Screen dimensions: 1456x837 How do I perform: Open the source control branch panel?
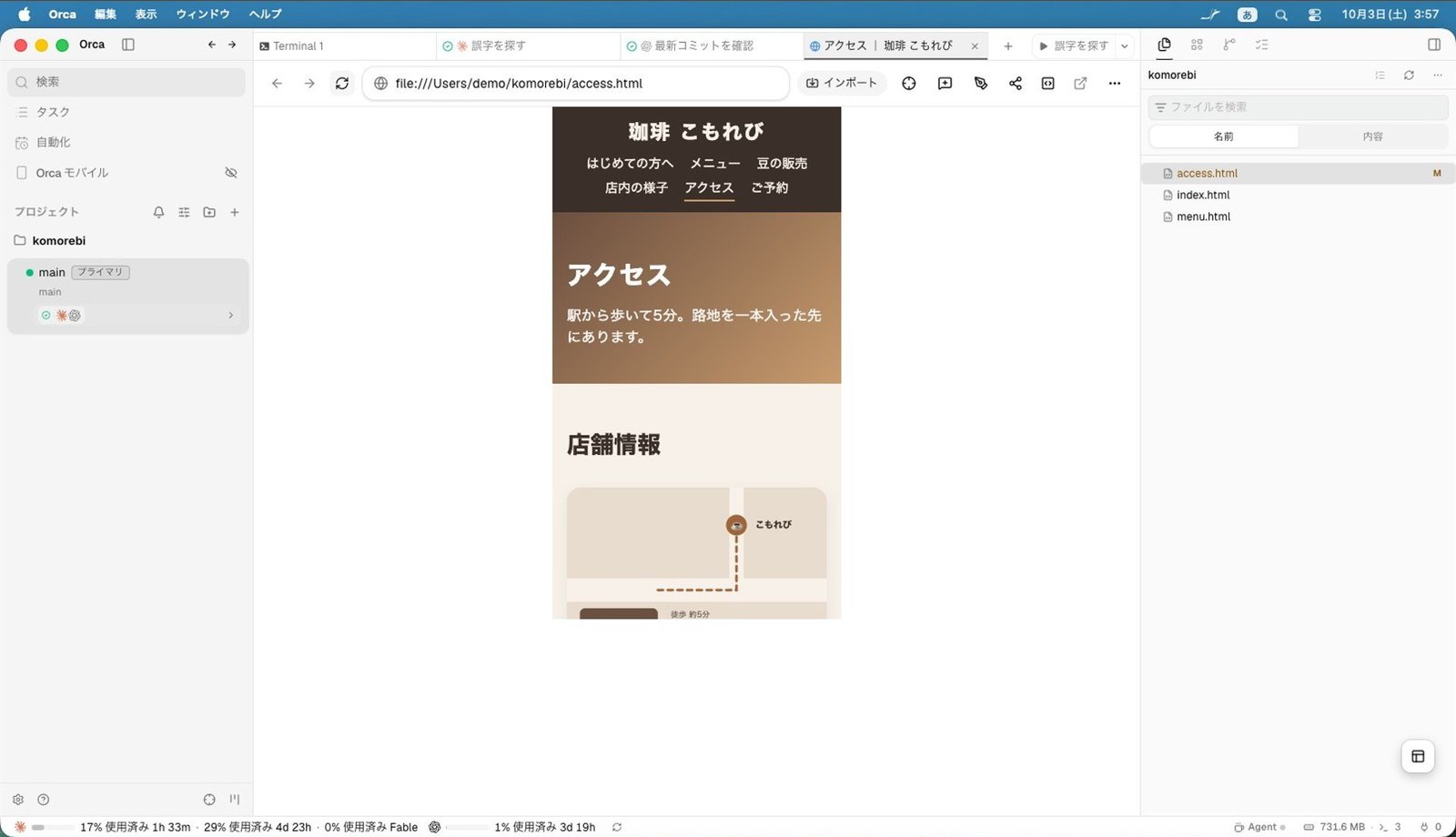pyautogui.click(x=1229, y=45)
